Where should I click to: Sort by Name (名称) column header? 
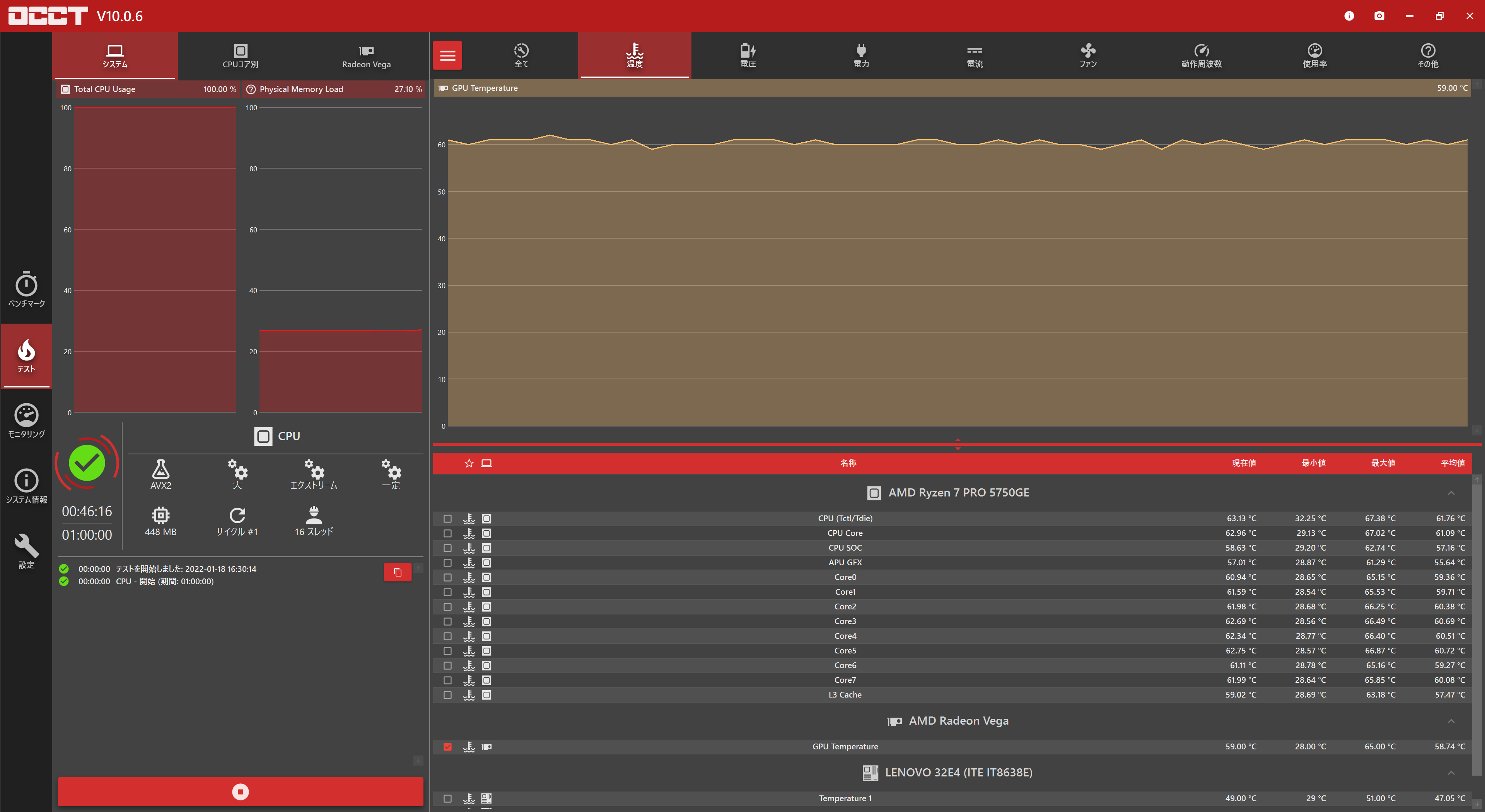coord(848,463)
